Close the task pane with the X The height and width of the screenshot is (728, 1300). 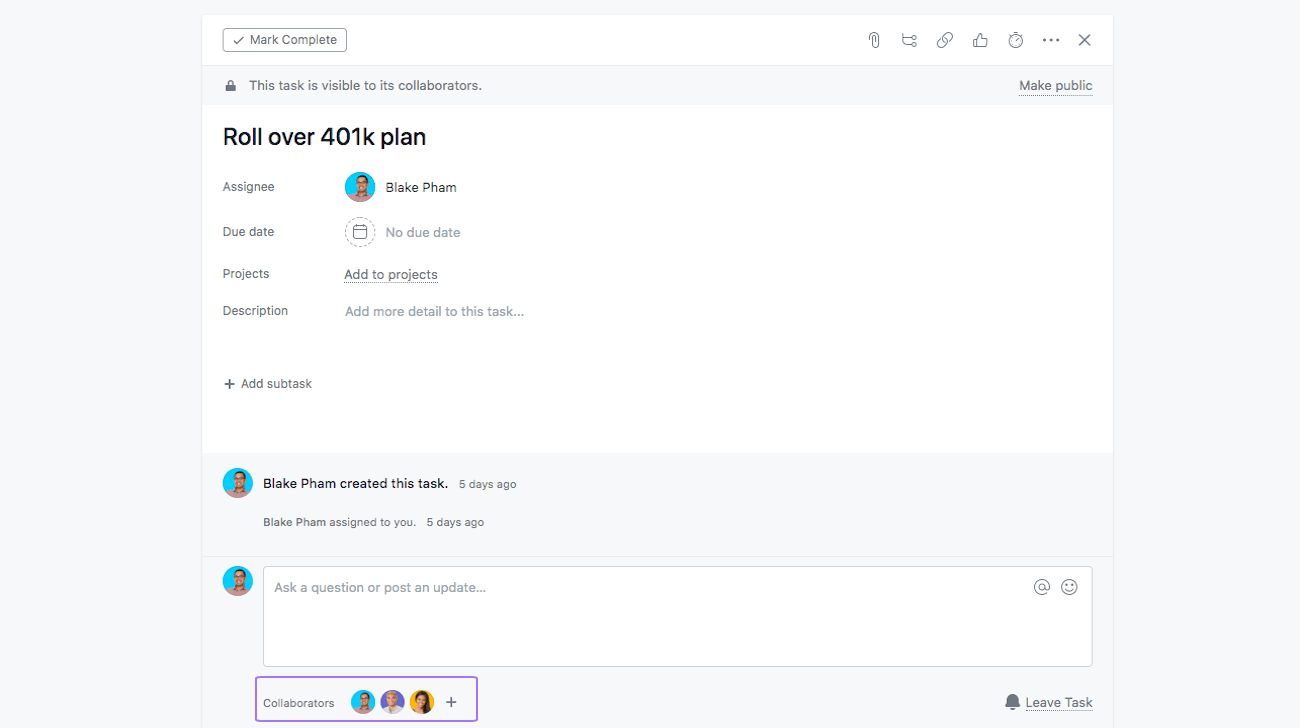coord(1085,40)
